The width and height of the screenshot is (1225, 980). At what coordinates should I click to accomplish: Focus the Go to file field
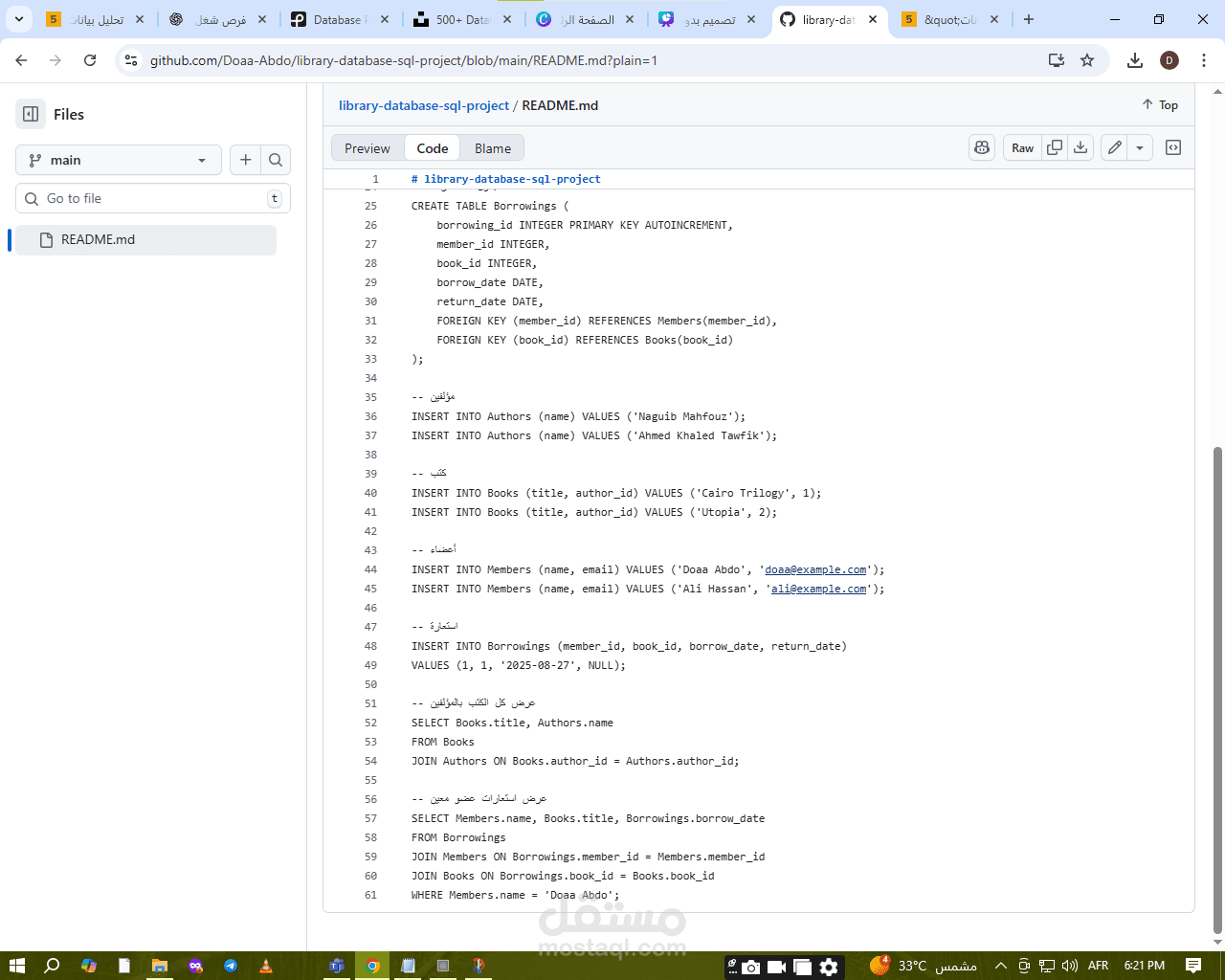153,198
